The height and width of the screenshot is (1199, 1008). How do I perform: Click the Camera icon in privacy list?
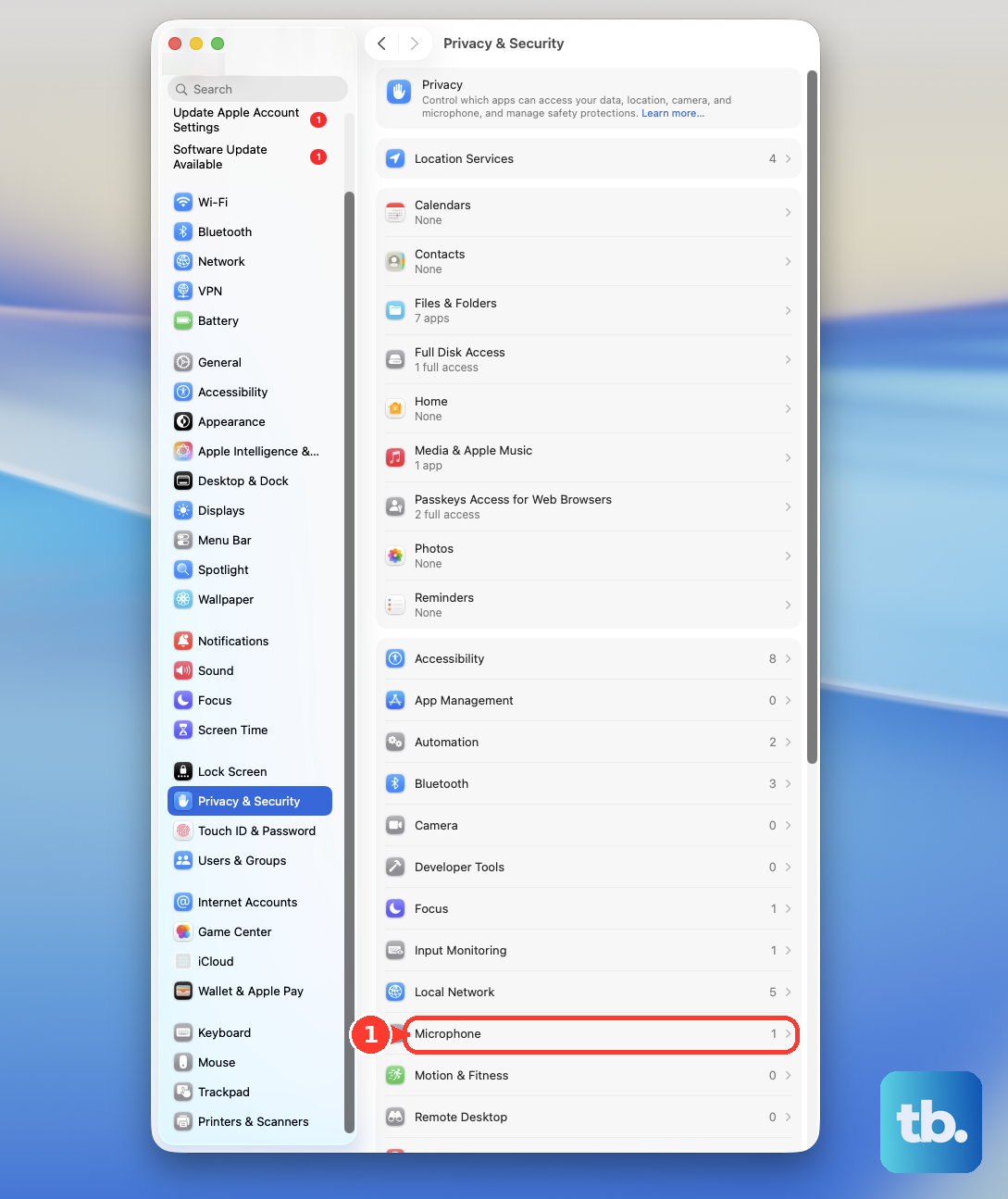[395, 825]
